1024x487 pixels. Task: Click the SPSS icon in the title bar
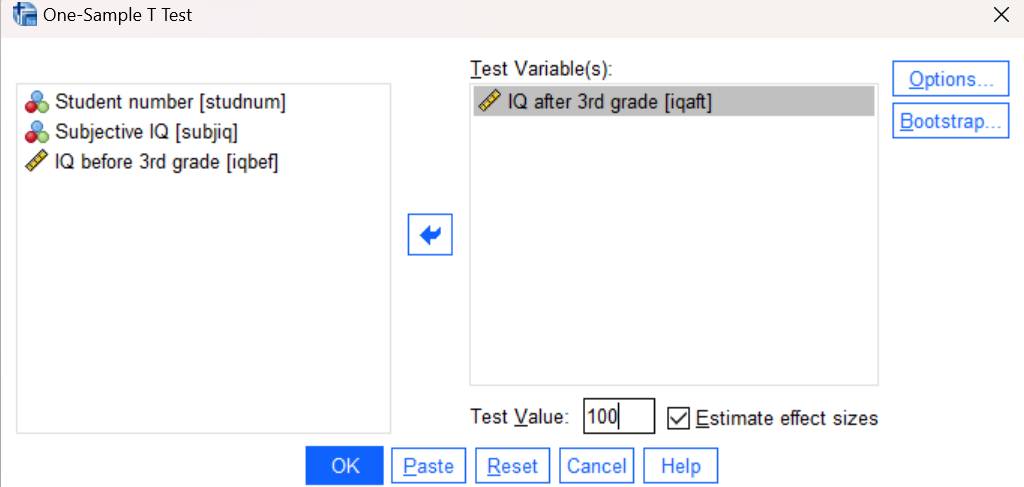click(24, 14)
